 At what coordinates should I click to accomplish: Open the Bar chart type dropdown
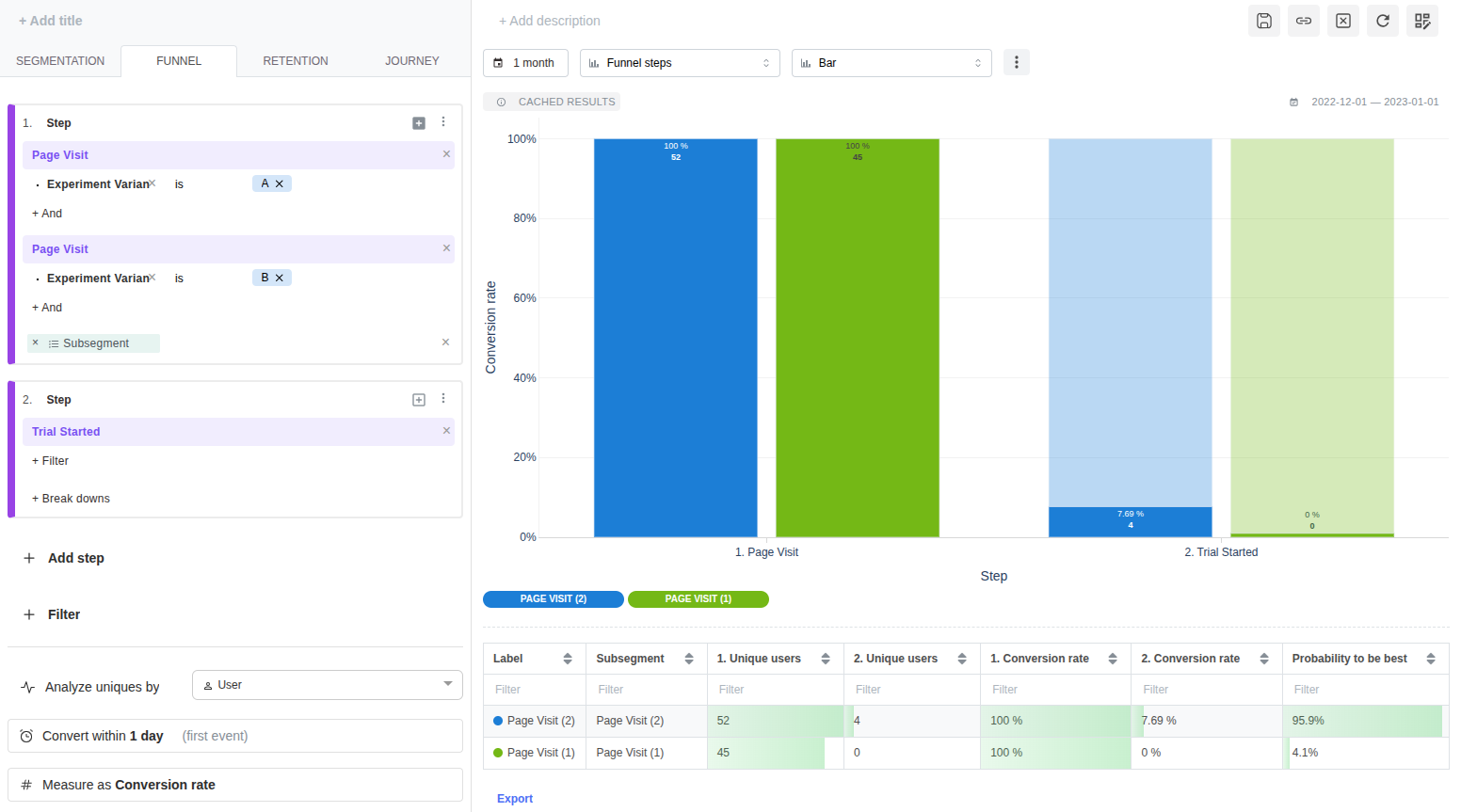coord(891,63)
